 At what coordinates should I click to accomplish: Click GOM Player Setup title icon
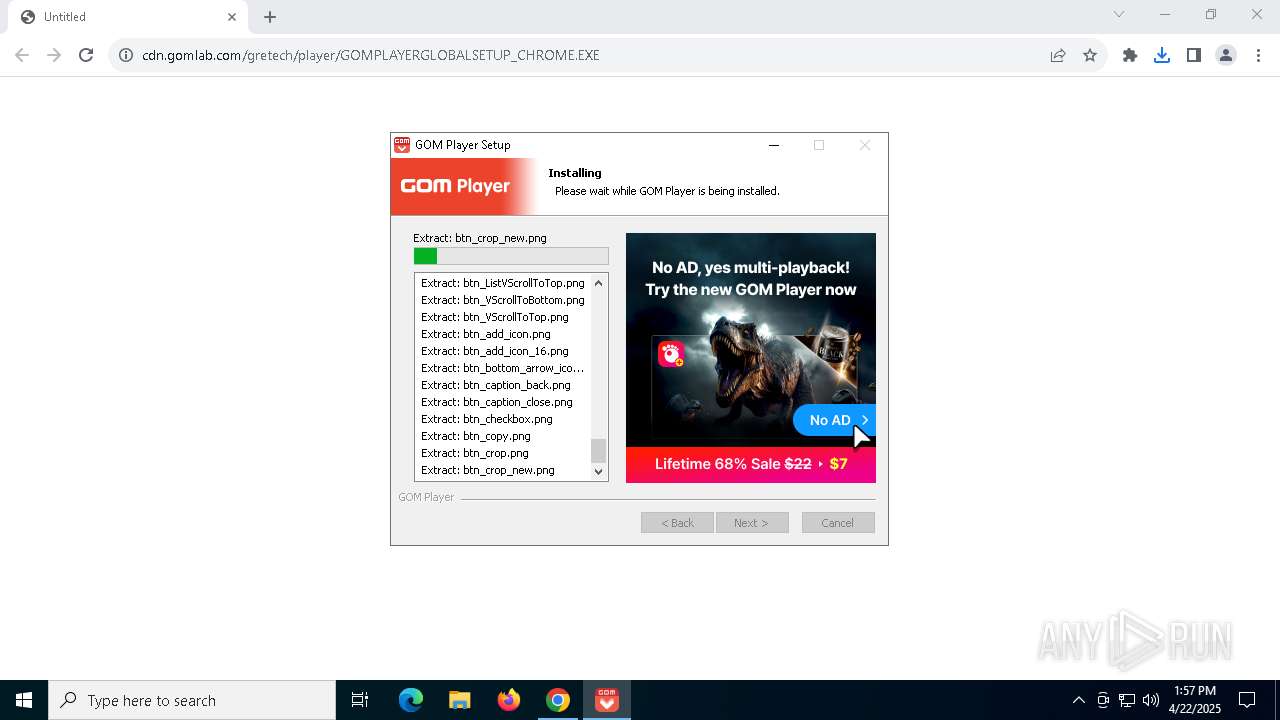402,145
